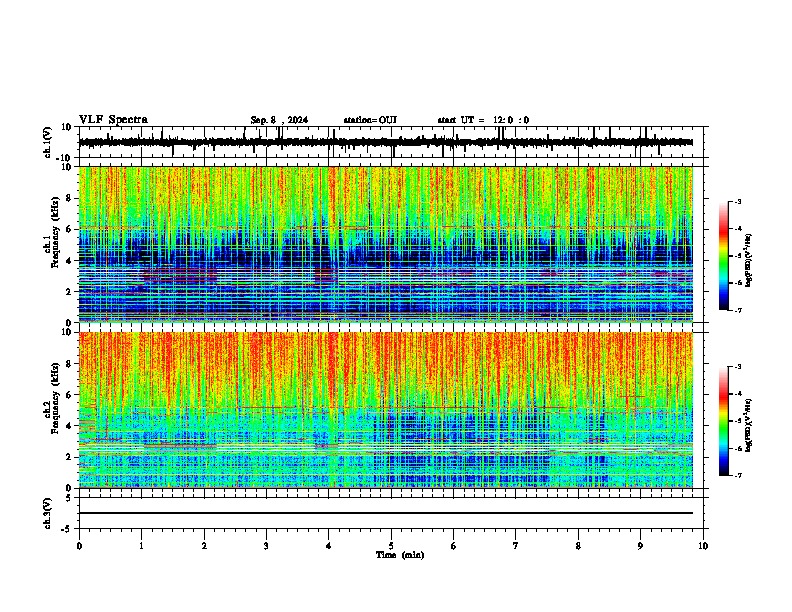The height and width of the screenshot is (612, 792).
Task: Click the ch.2 "Frequency (kHz)" axis label
Action: pyautogui.click(x=55, y=398)
